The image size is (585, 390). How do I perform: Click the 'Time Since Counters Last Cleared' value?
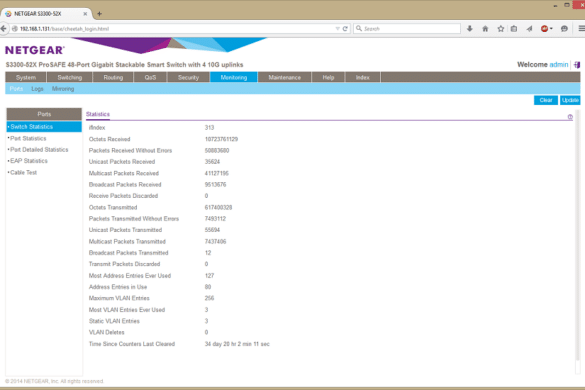237,344
